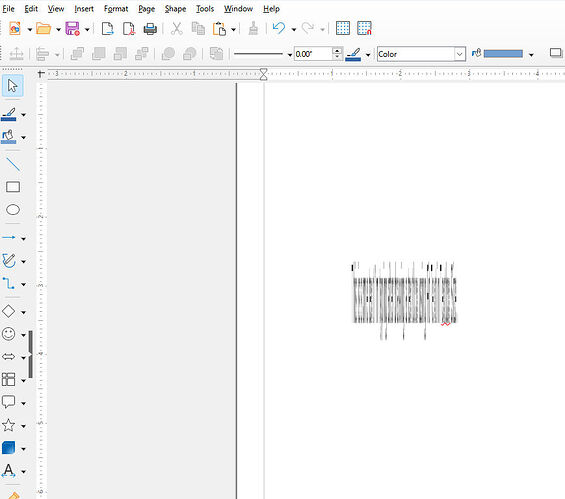The height and width of the screenshot is (499, 565).
Task: Click the Cut scissors icon
Action: pyautogui.click(x=176, y=28)
